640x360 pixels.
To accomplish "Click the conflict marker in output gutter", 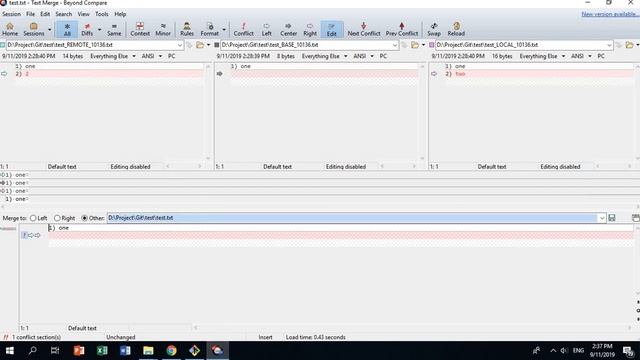I will tap(24, 235).
